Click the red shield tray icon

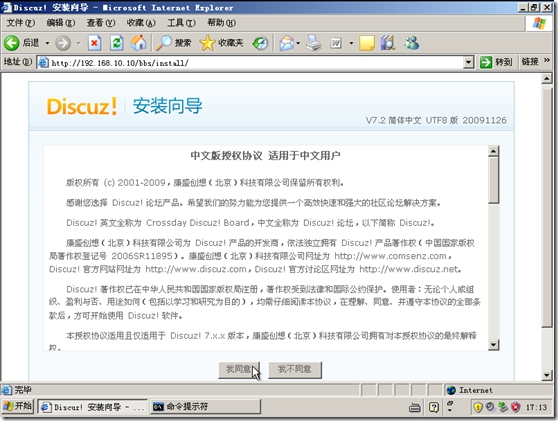[516, 407]
